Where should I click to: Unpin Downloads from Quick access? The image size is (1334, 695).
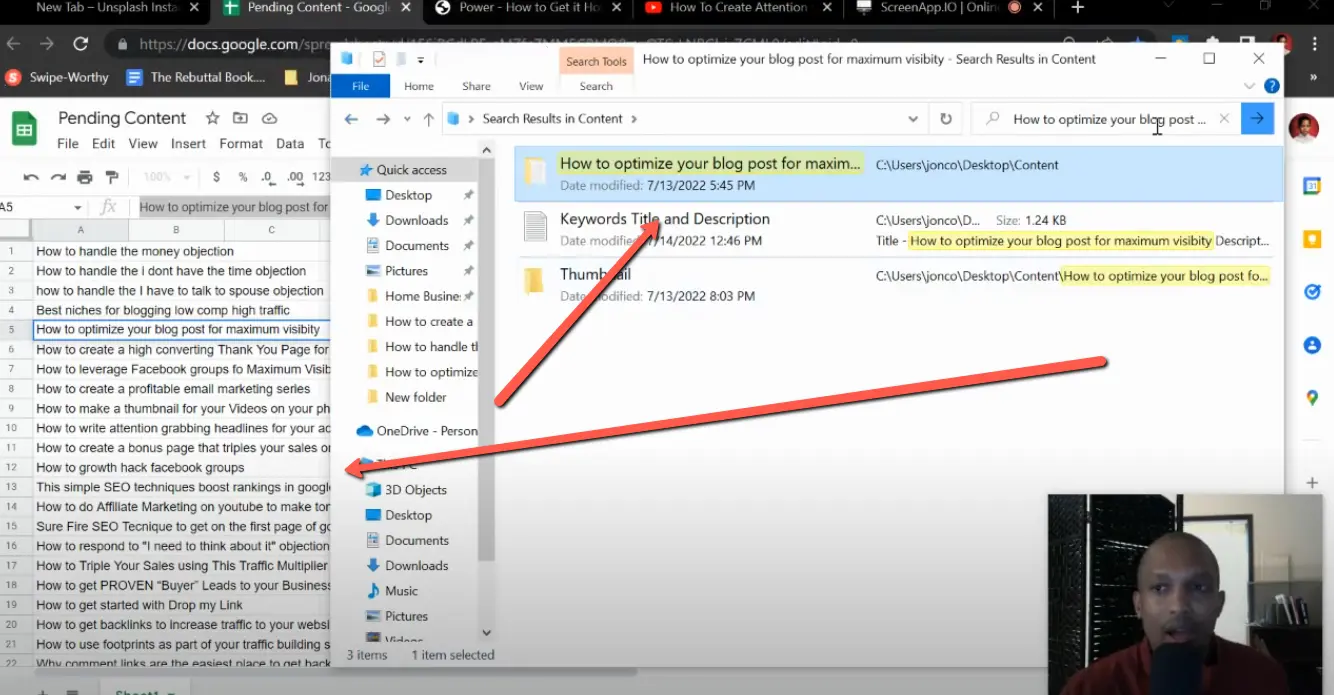point(468,220)
